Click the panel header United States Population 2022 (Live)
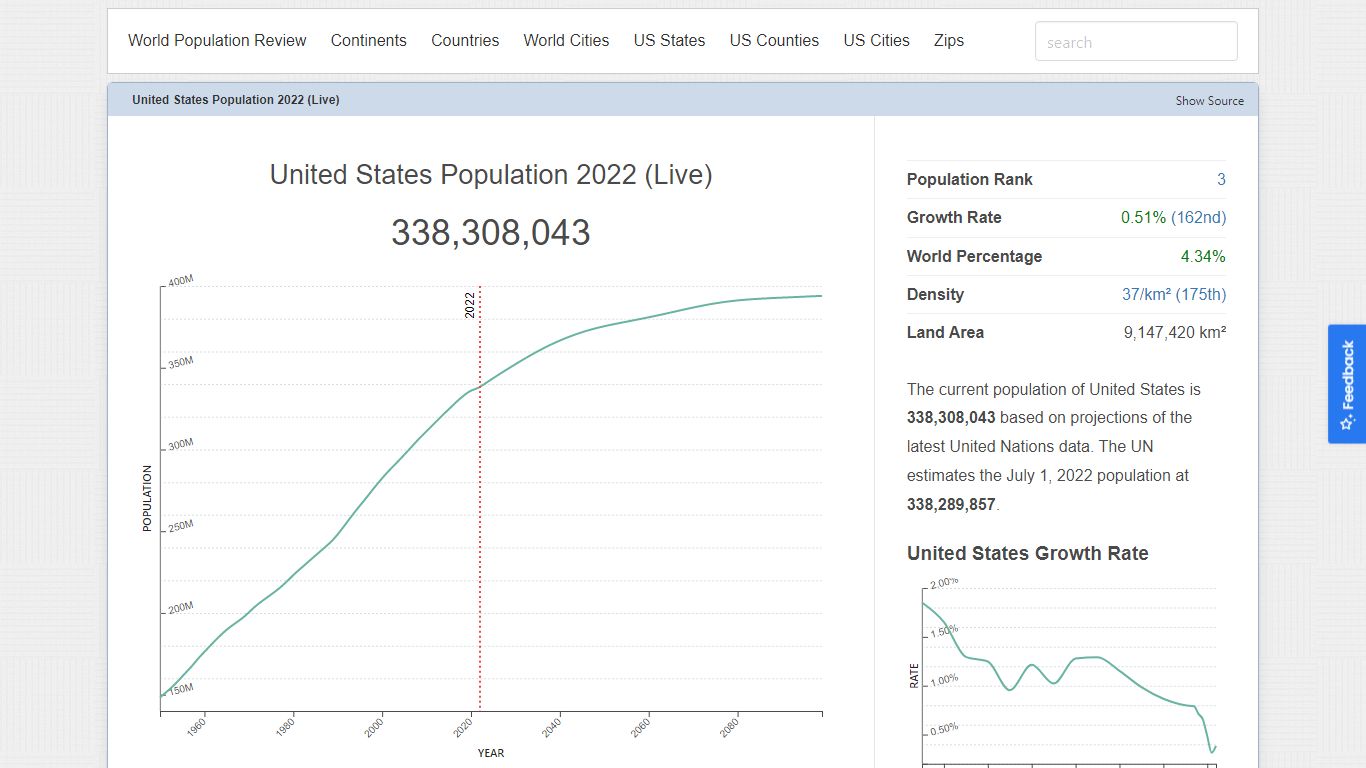The image size is (1366, 768). 236,100
